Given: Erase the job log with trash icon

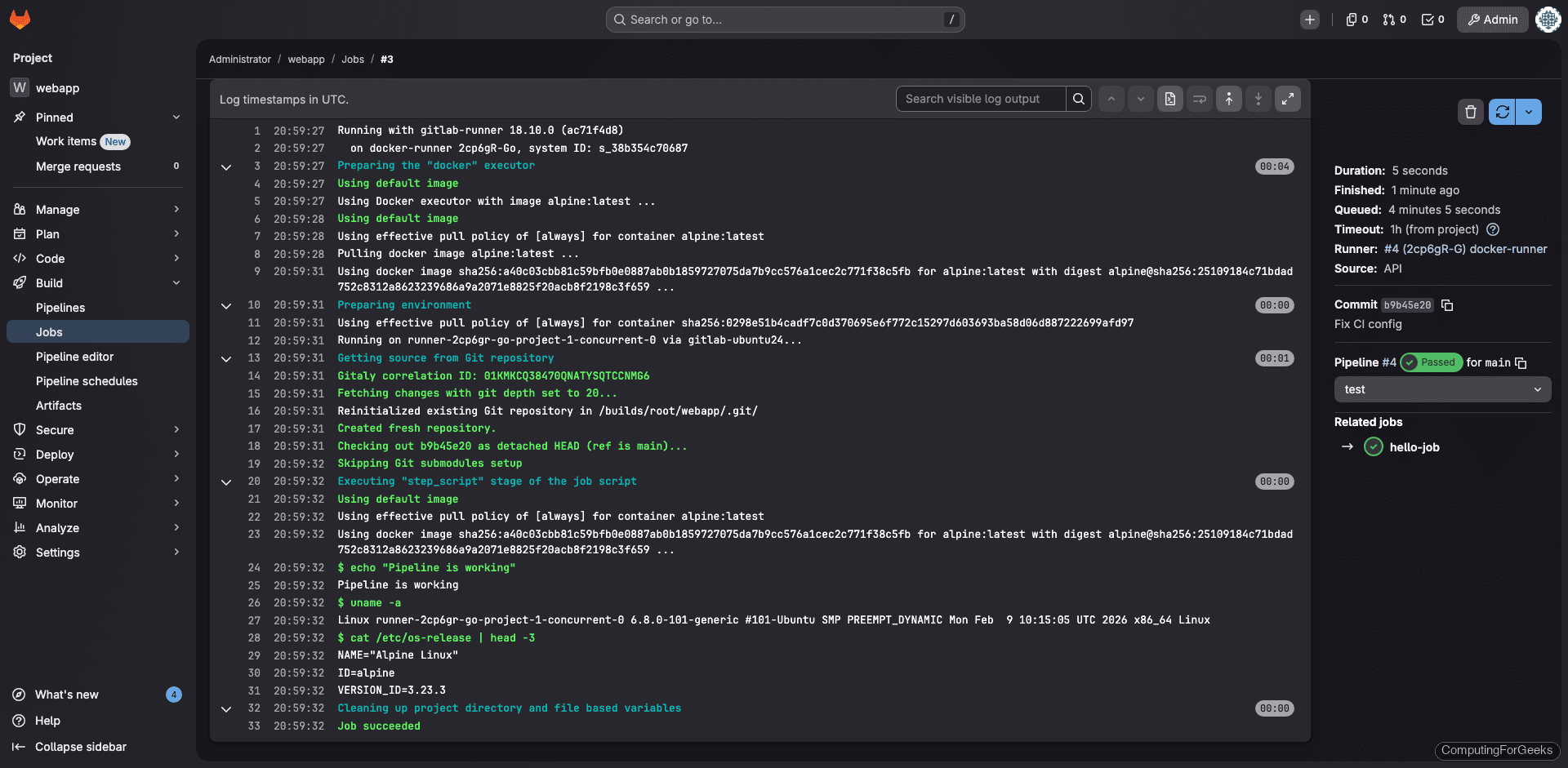Looking at the screenshot, I should (x=1471, y=112).
